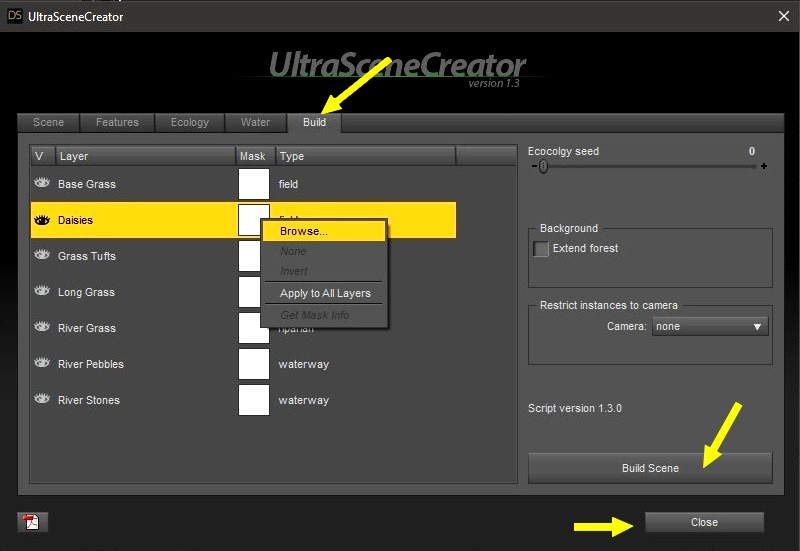
Task: Click the Long Grass mask thumbnail
Action: click(249, 292)
